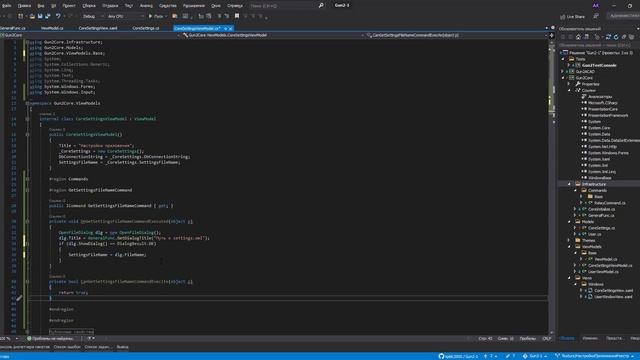
Task: Expand the Properties node in Solution Explorer
Action: click(x=569, y=84)
